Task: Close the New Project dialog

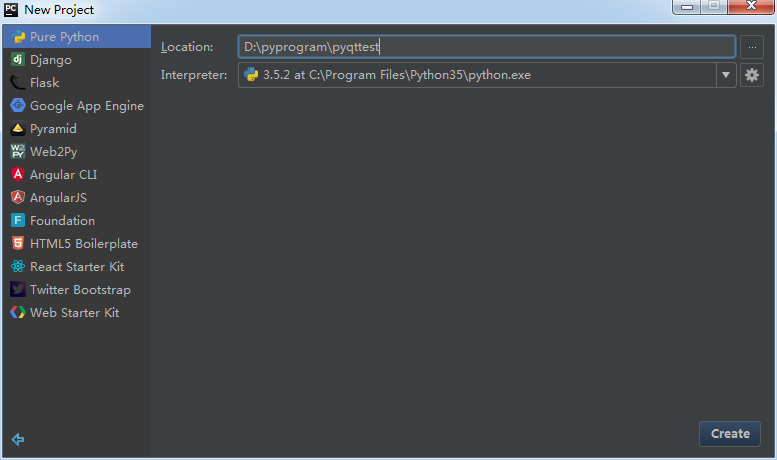Action: (x=751, y=6)
